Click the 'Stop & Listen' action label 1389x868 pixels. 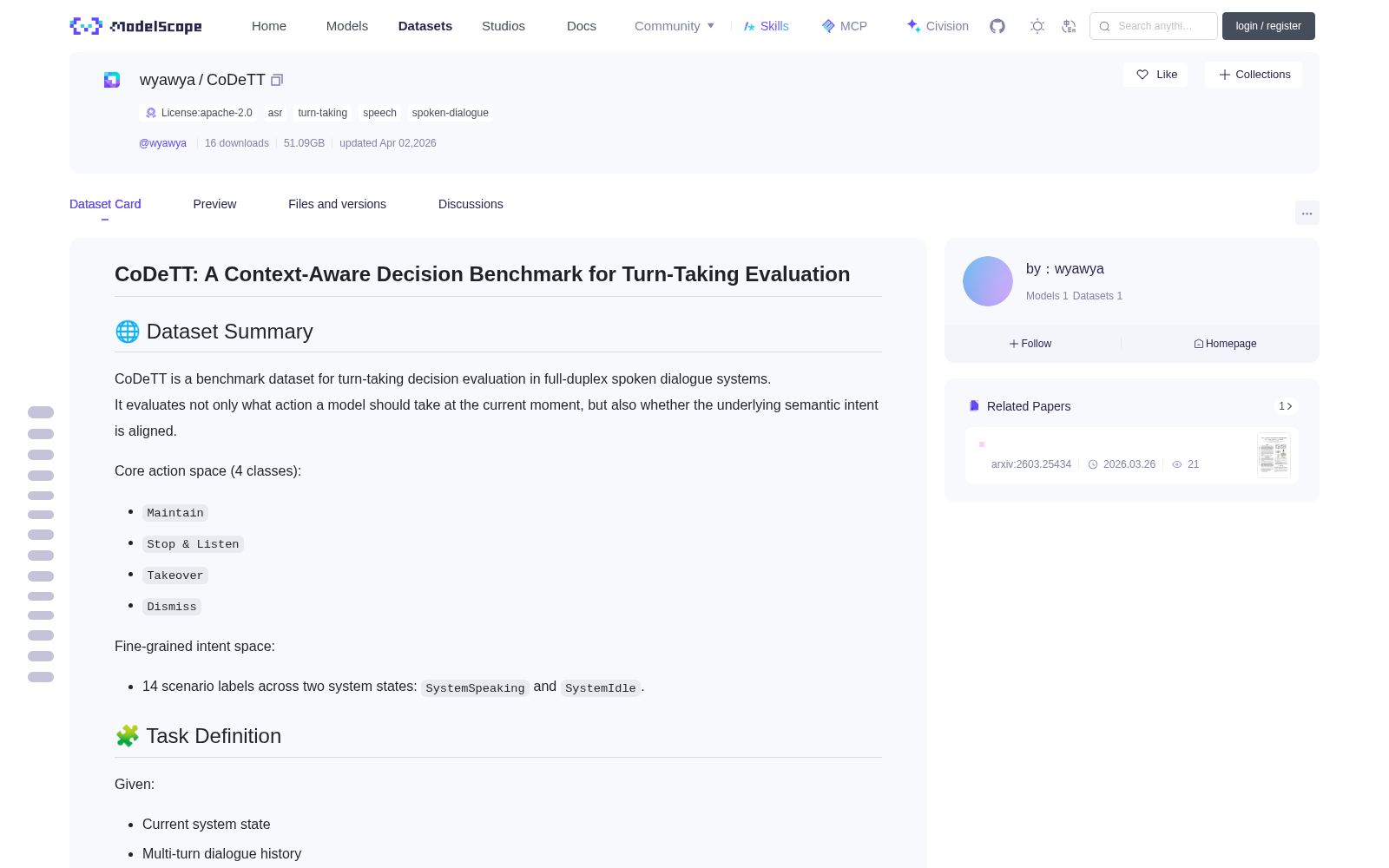point(193,544)
